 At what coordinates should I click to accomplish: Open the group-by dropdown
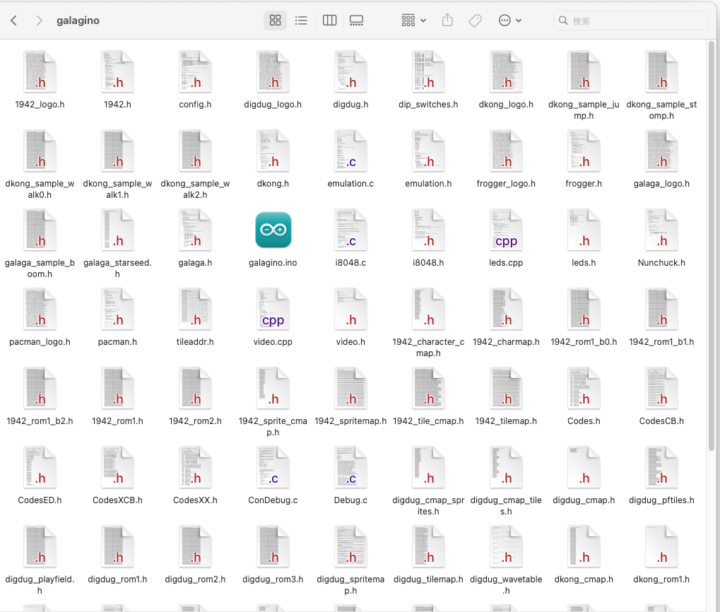coord(413,20)
